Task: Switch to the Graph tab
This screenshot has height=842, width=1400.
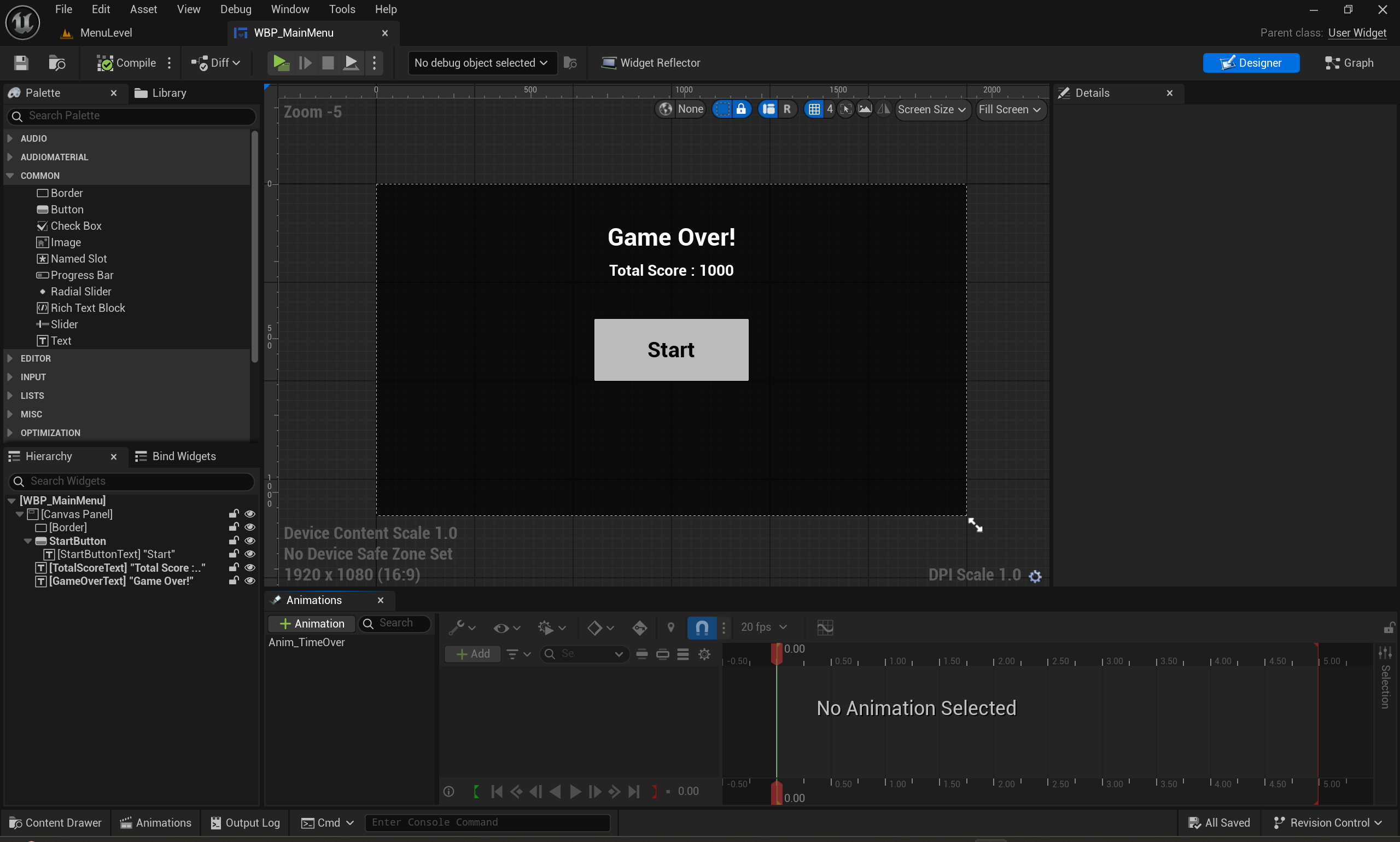Action: click(1349, 63)
